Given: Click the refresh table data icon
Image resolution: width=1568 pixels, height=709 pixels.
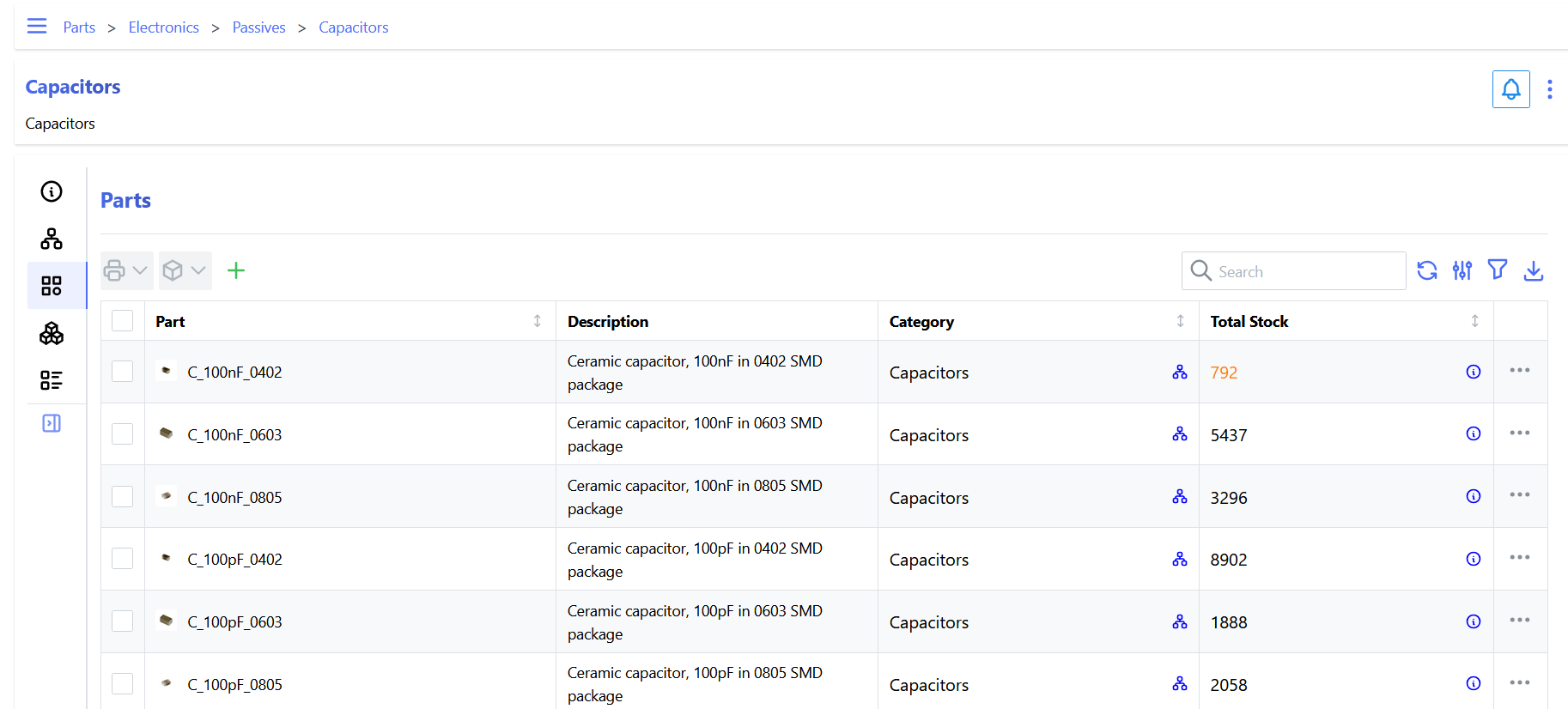Looking at the screenshot, I should click(1426, 271).
